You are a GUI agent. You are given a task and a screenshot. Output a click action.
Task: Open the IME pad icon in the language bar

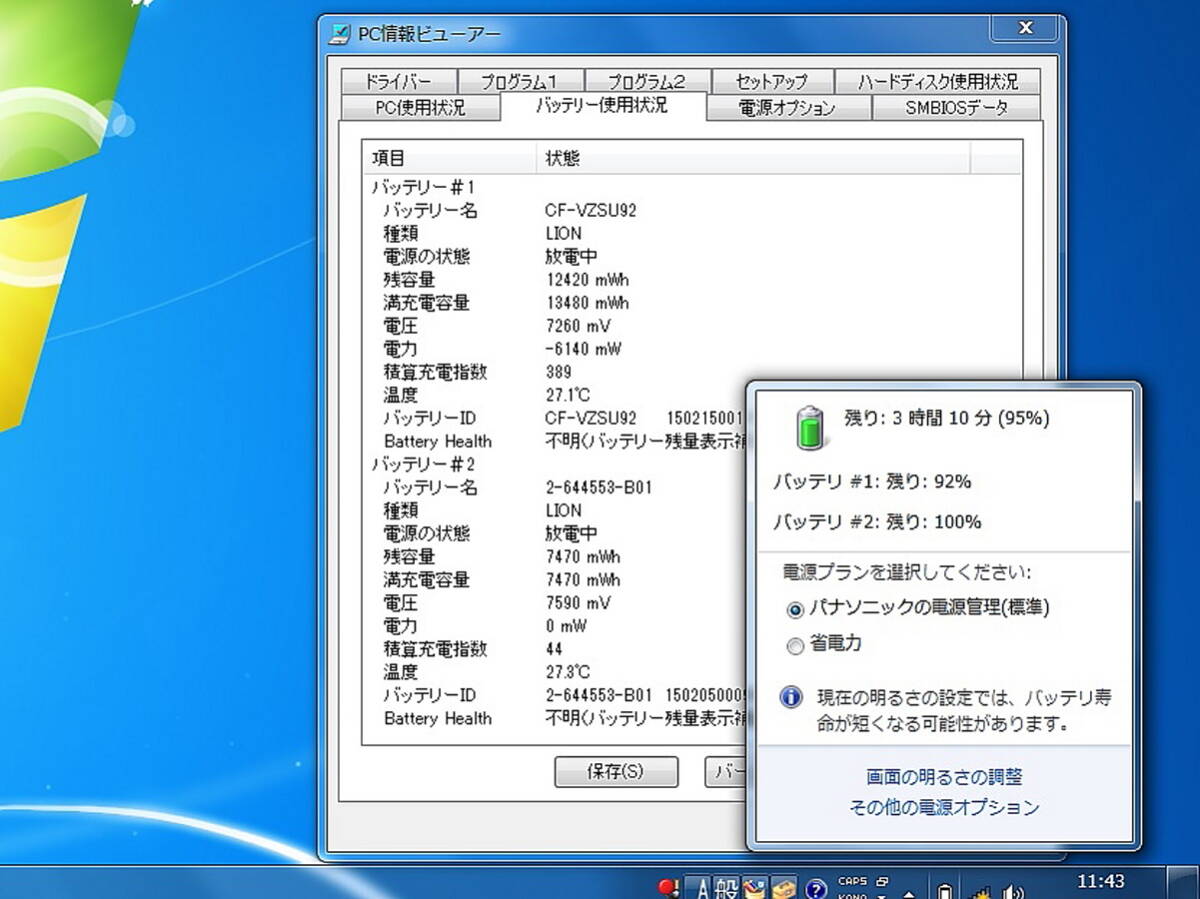[x=754, y=888]
